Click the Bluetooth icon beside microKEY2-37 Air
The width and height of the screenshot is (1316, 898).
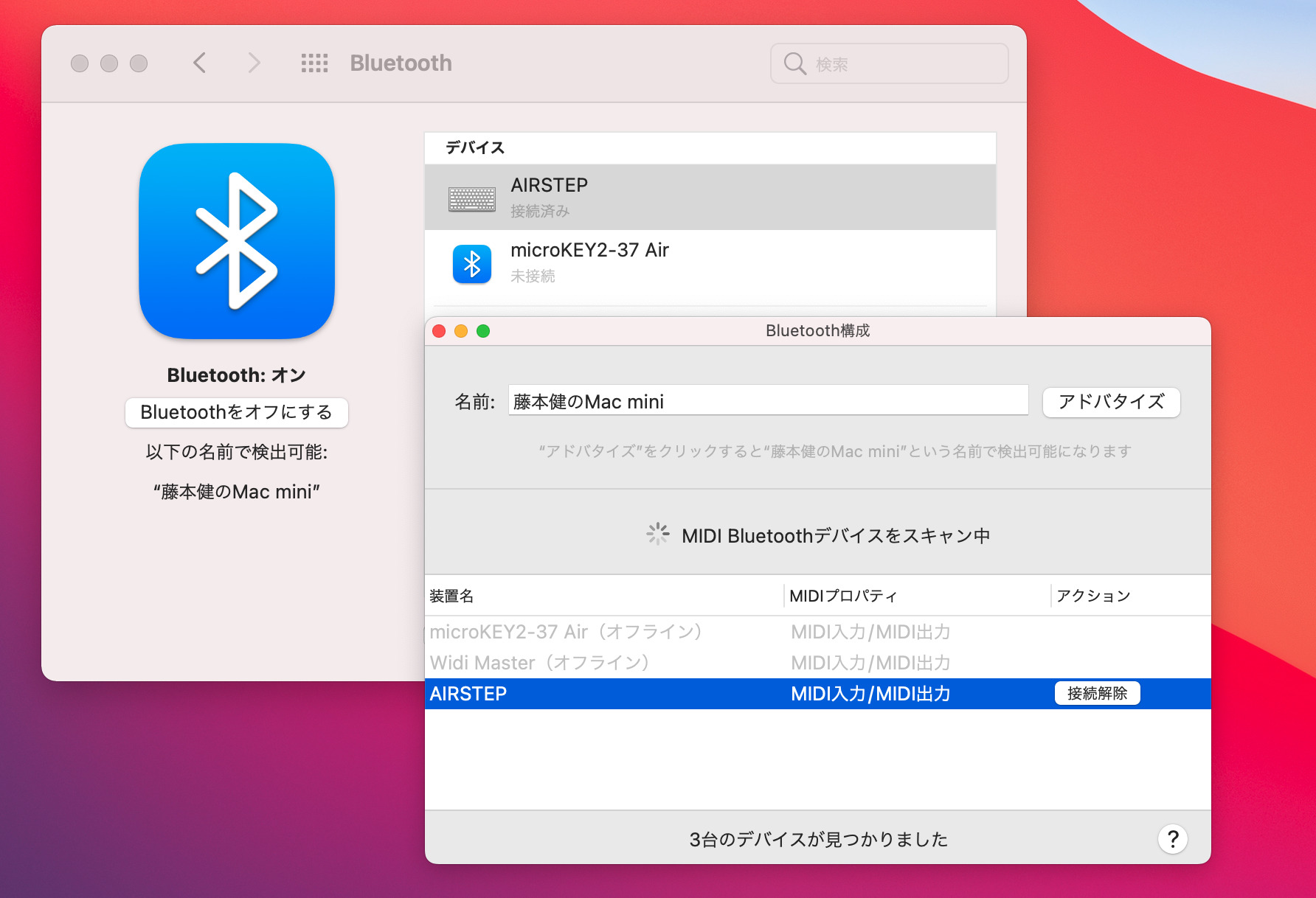pyautogui.click(x=472, y=264)
